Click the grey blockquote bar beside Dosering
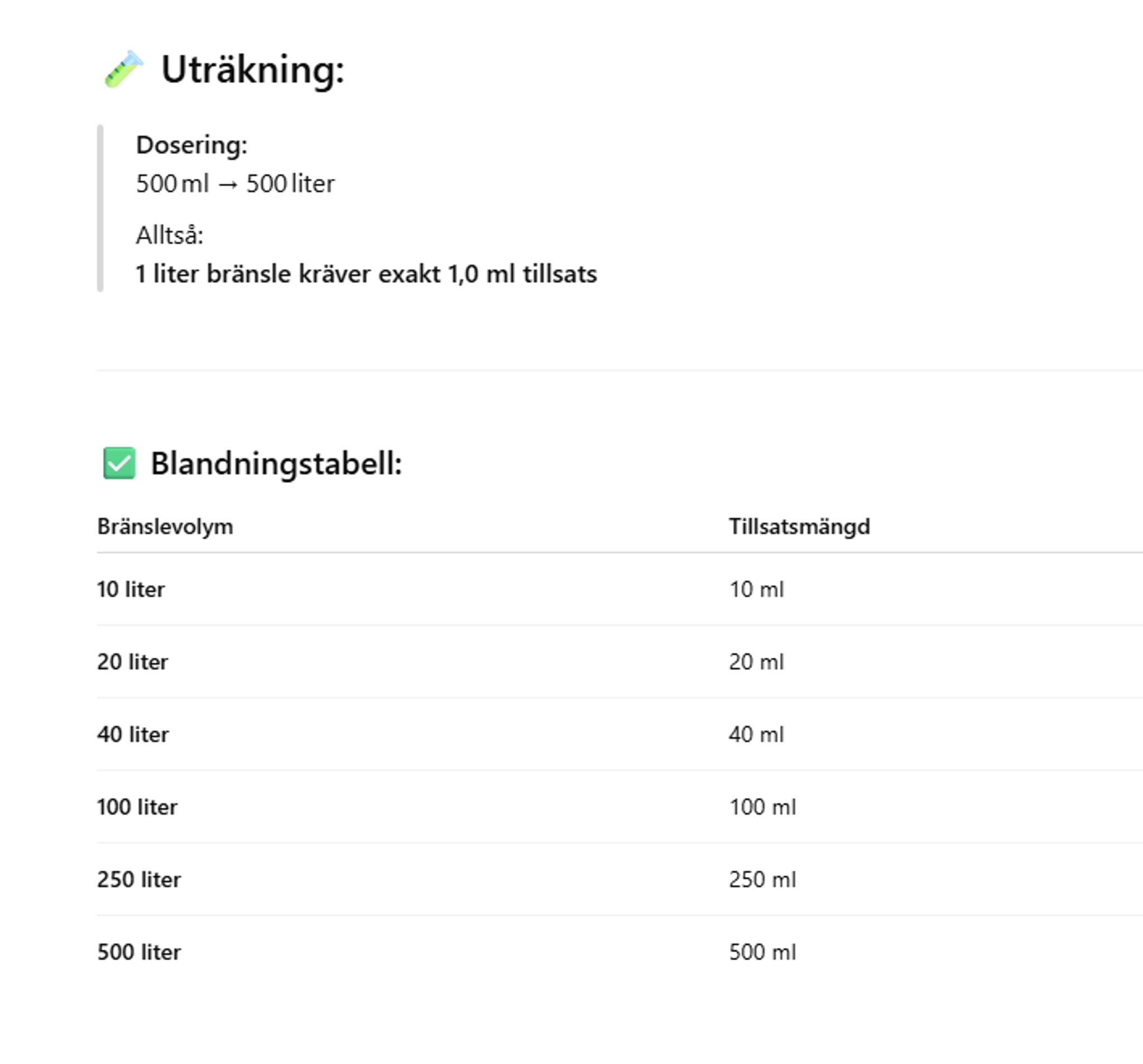This screenshot has width=1143, height=1064. (100, 208)
